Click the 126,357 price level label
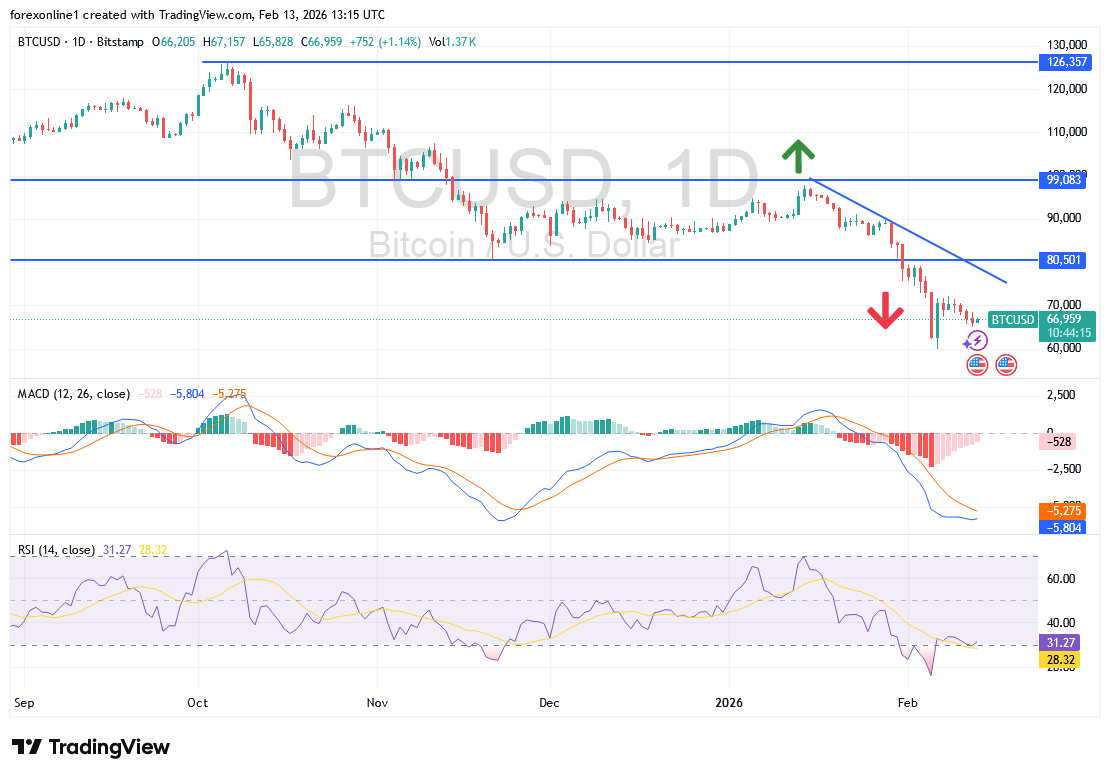The height and width of the screenshot is (777, 1110). coord(1064,62)
